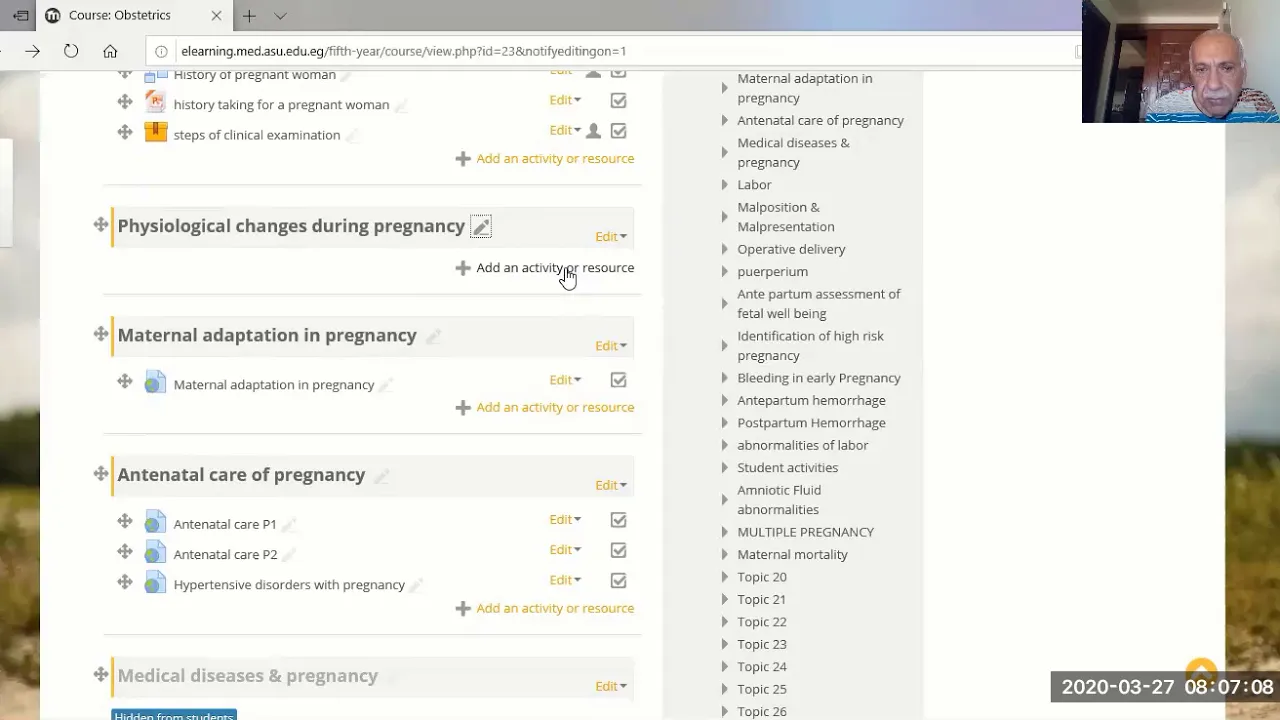Open Antenatal care P2 link
Screen dimensions: 1280x720
[x=225, y=554]
